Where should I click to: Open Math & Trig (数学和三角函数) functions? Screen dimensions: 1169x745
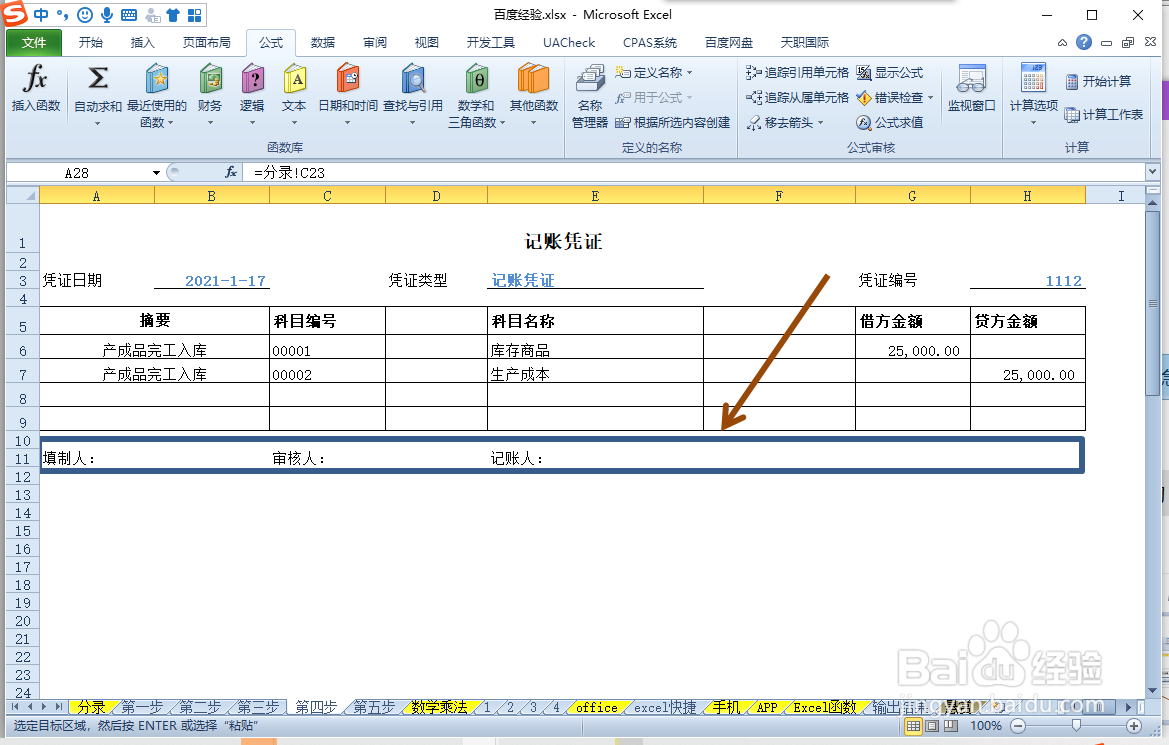(476, 95)
